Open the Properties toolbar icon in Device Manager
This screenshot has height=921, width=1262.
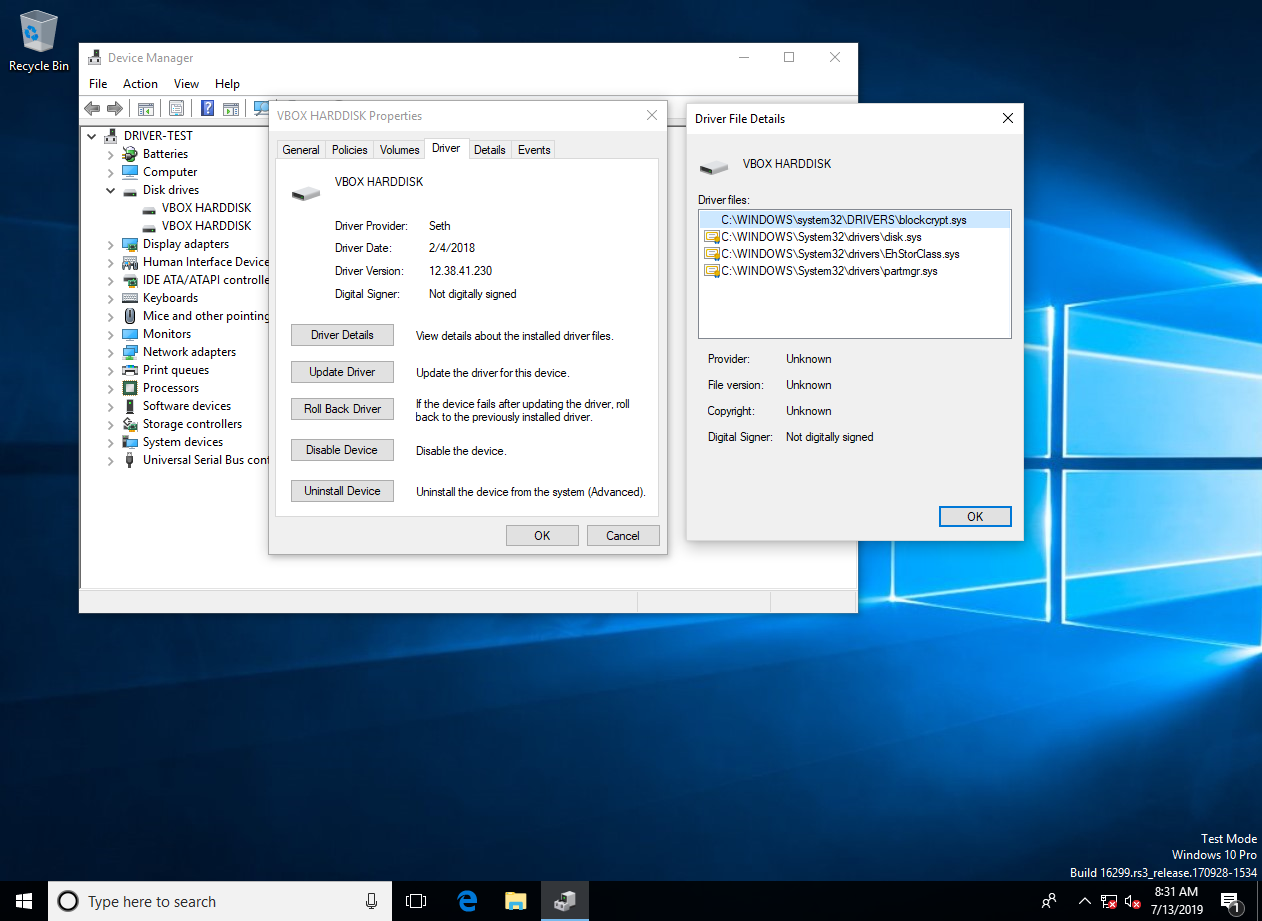click(x=177, y=108)
